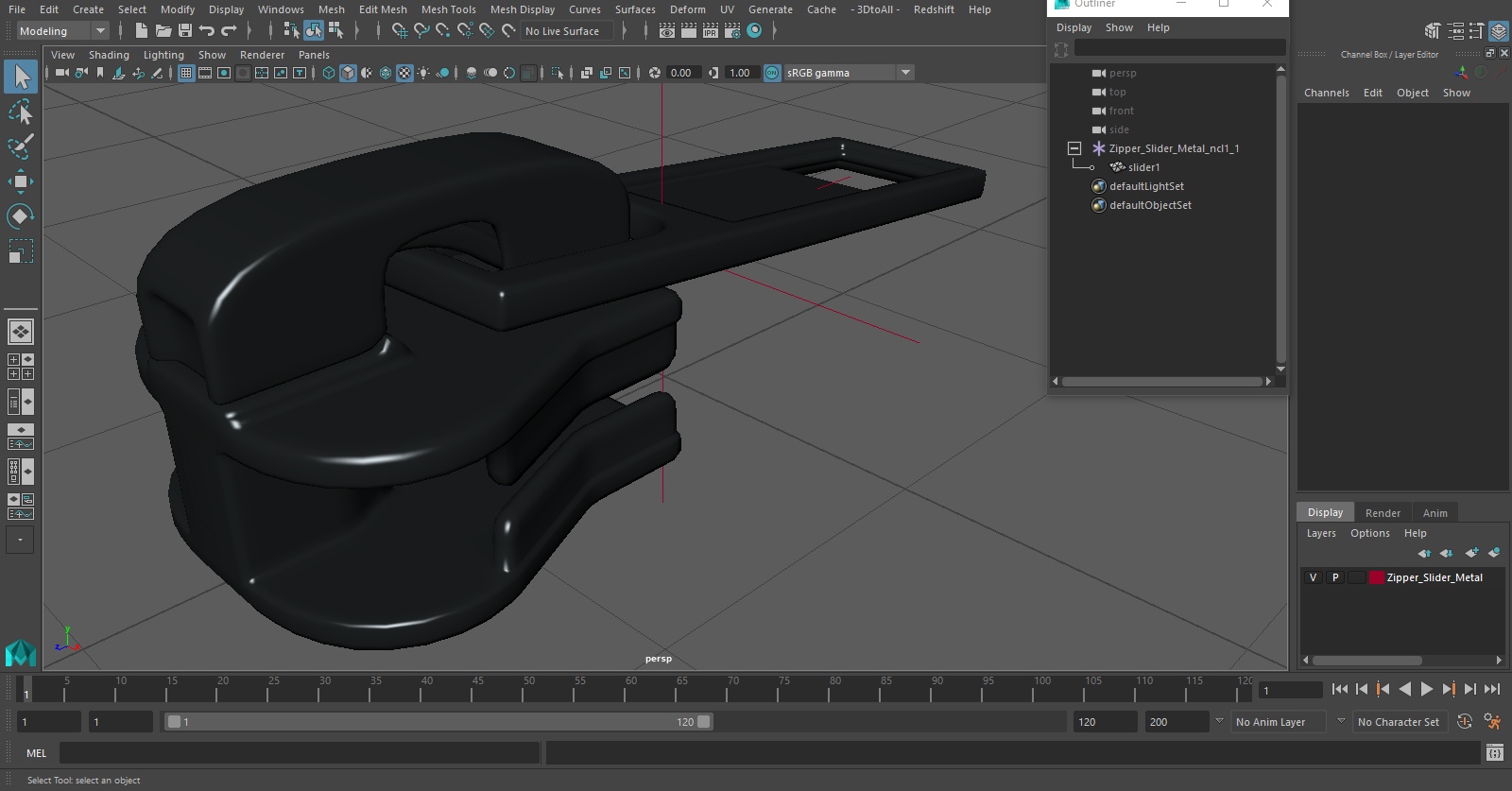Open the Modeling menu set dropdown
This screenshot has height=791, width=1512.
[63, 31]
